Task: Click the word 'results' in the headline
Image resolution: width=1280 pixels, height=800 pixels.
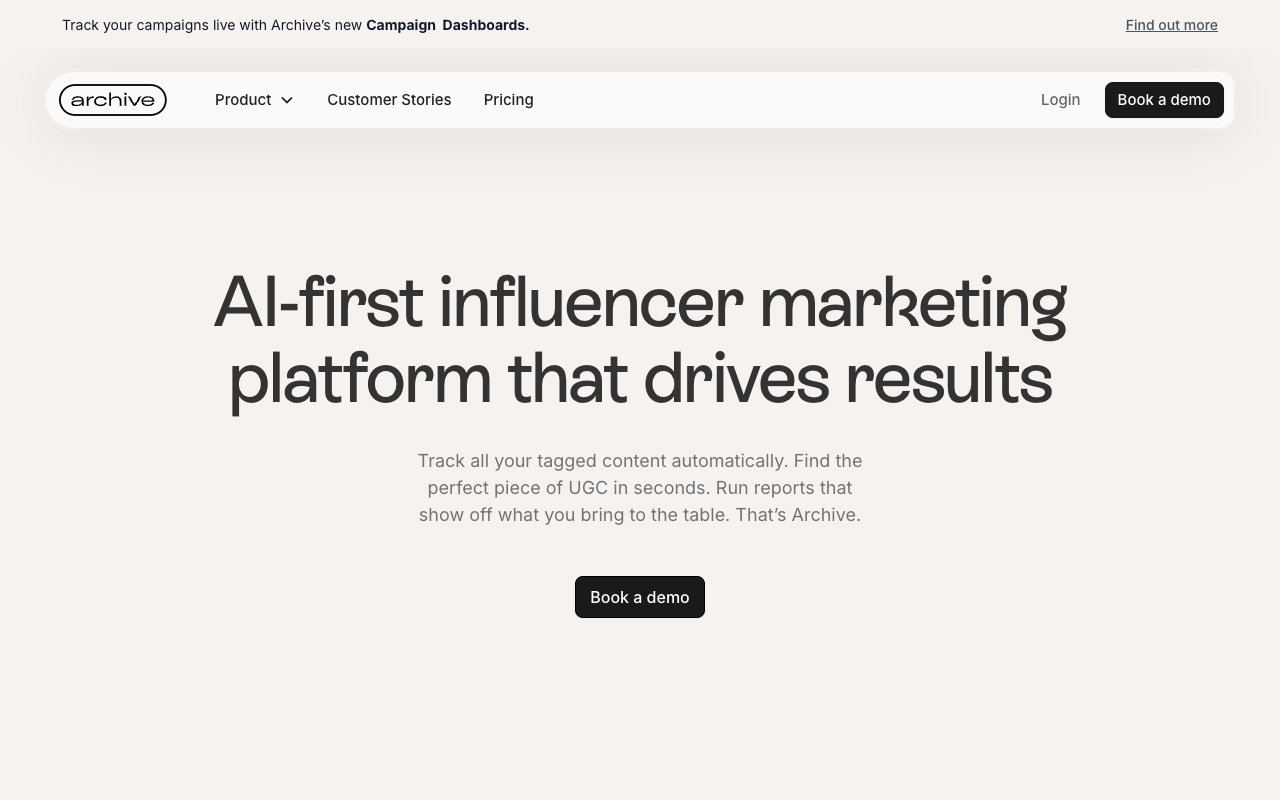Action: pyautogui.click(x=948, y=380)
